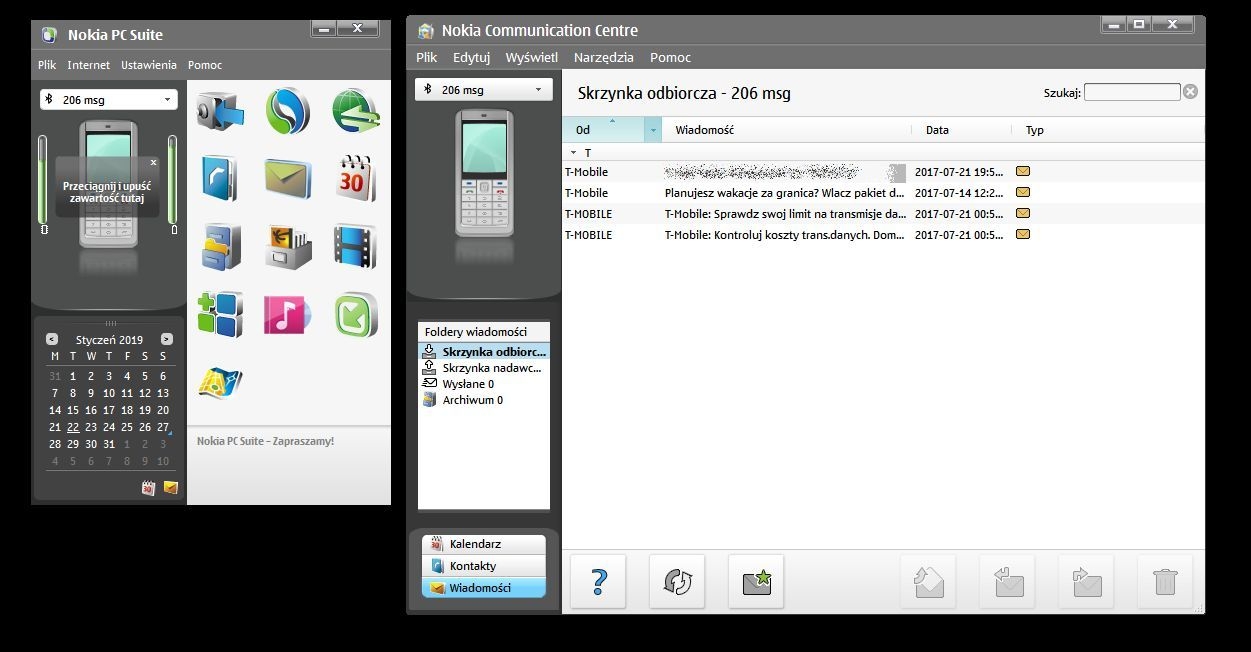Screen dimensions: 1251x652
Task: Create new message with star envelope button
Action: [756, 581]
